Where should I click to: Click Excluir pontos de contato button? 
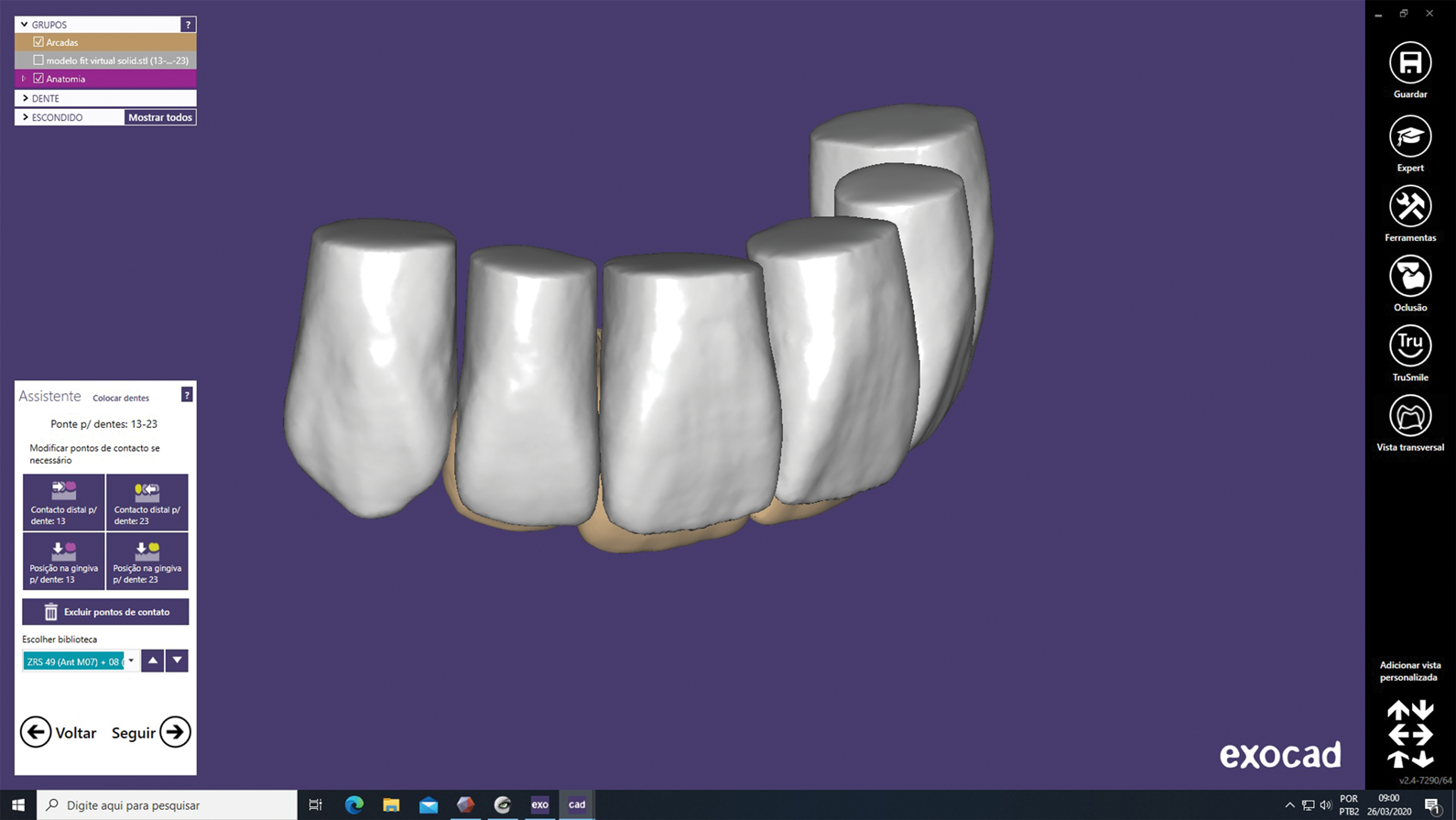(x=105, y=612)
